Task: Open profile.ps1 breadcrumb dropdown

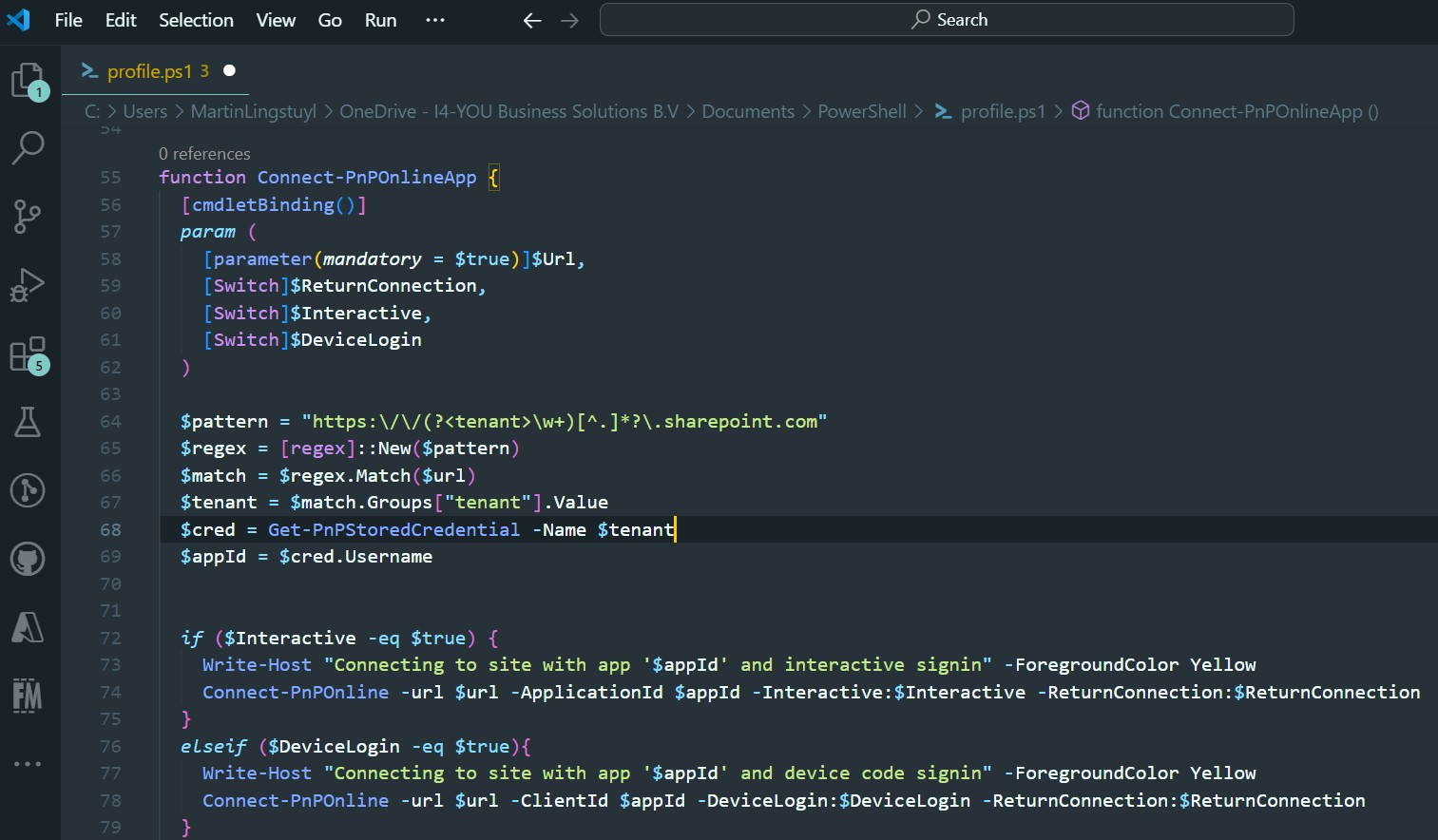Action: (1003, 111)
